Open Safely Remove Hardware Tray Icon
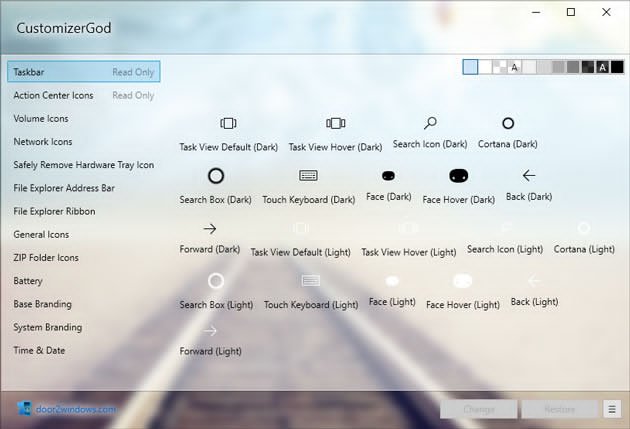Viewport: 630px width, 429px height. pyautogui.click(x=84, y=165)
